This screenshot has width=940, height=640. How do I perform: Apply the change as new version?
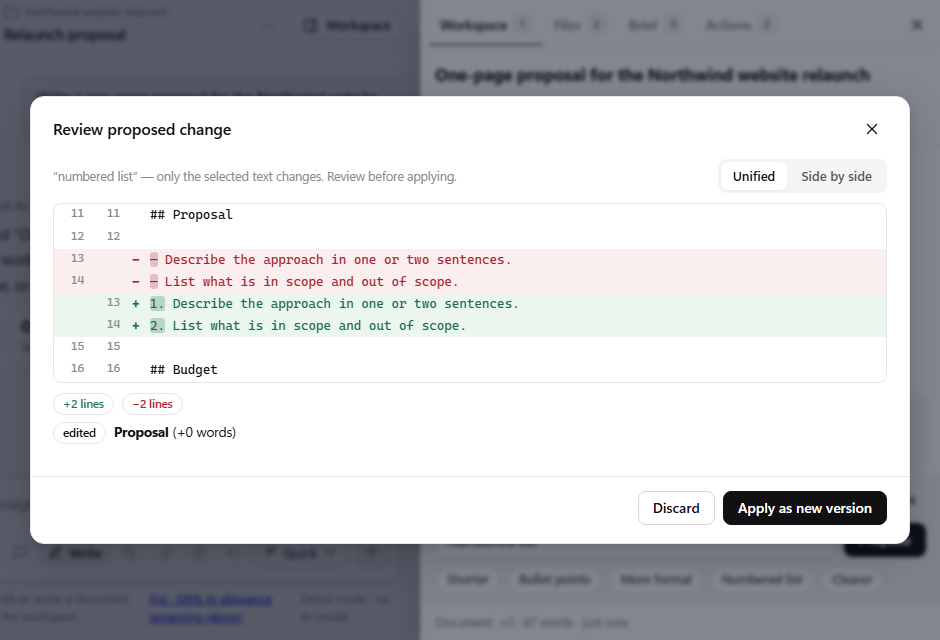(805, 508)
